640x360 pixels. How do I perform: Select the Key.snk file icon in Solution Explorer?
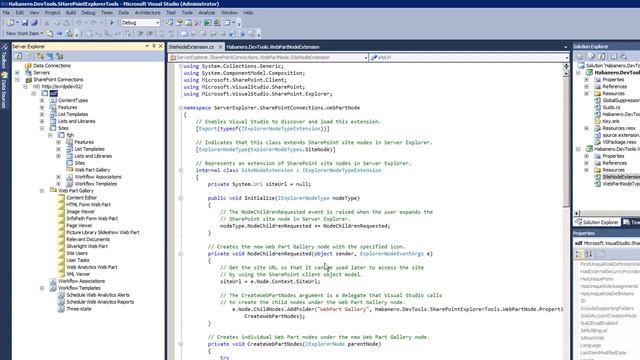(598, 121)
